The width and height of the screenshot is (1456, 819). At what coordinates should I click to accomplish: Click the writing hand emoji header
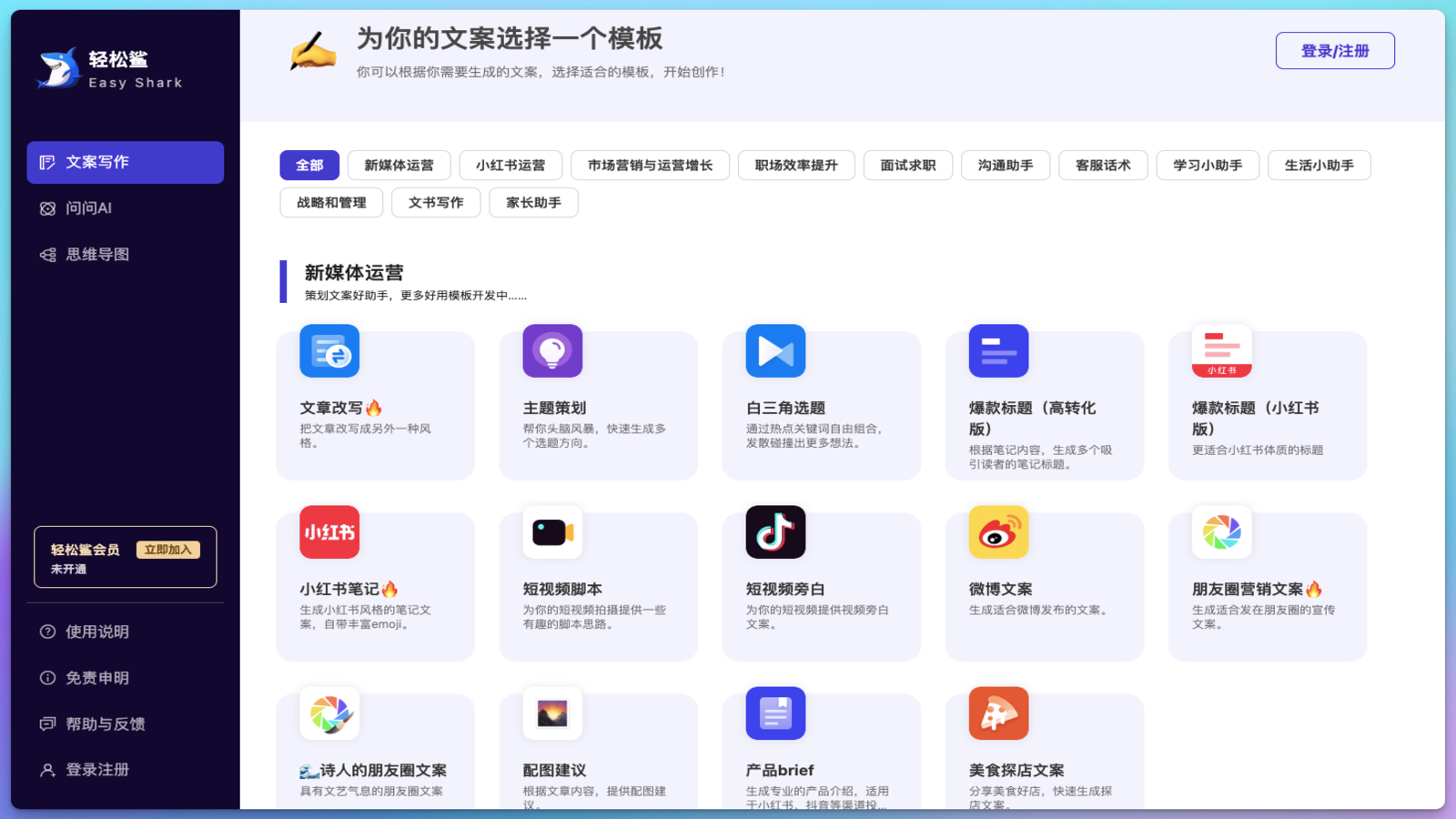coord(313,50)
